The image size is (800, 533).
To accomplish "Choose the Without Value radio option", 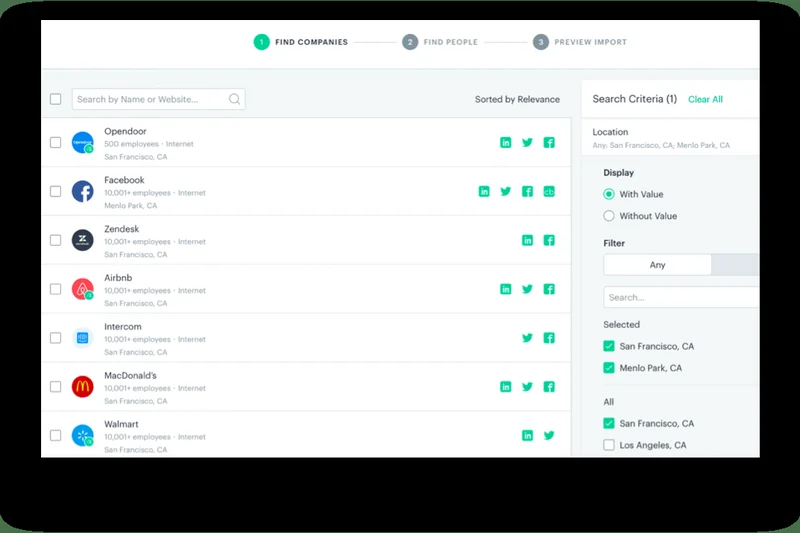I will 609,216.
